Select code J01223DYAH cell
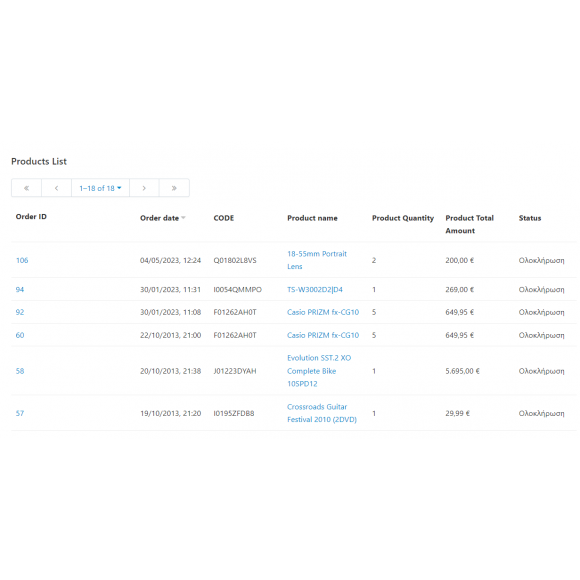Screen dimensions: 580x580 click(235, 371)
